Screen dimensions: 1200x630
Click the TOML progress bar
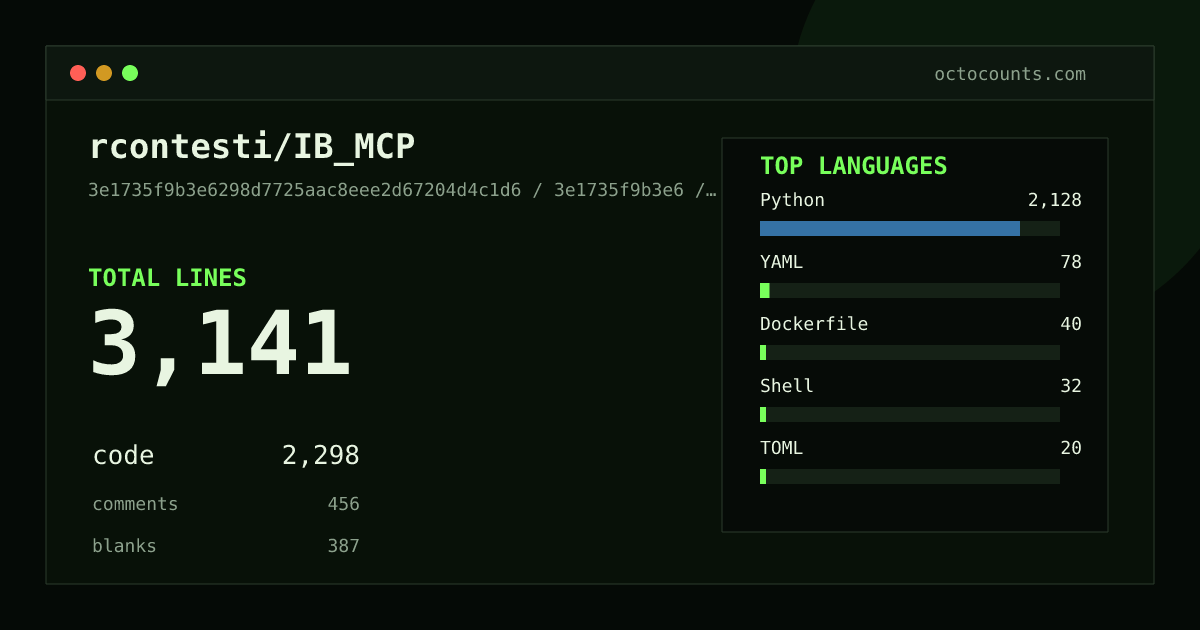click(x=910, y=476)
